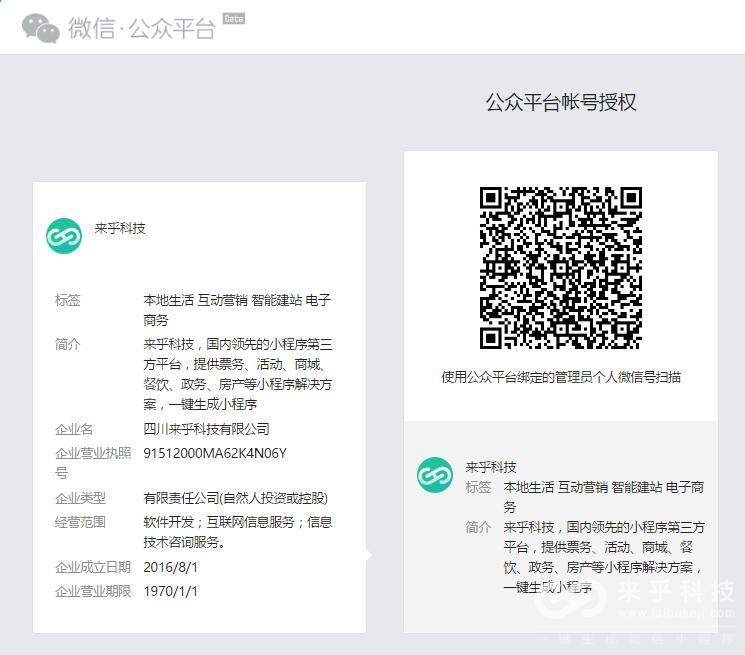Click the 有限责任公司 company type value
Viewport: 745px width, 655px height.
coord(235,498)
